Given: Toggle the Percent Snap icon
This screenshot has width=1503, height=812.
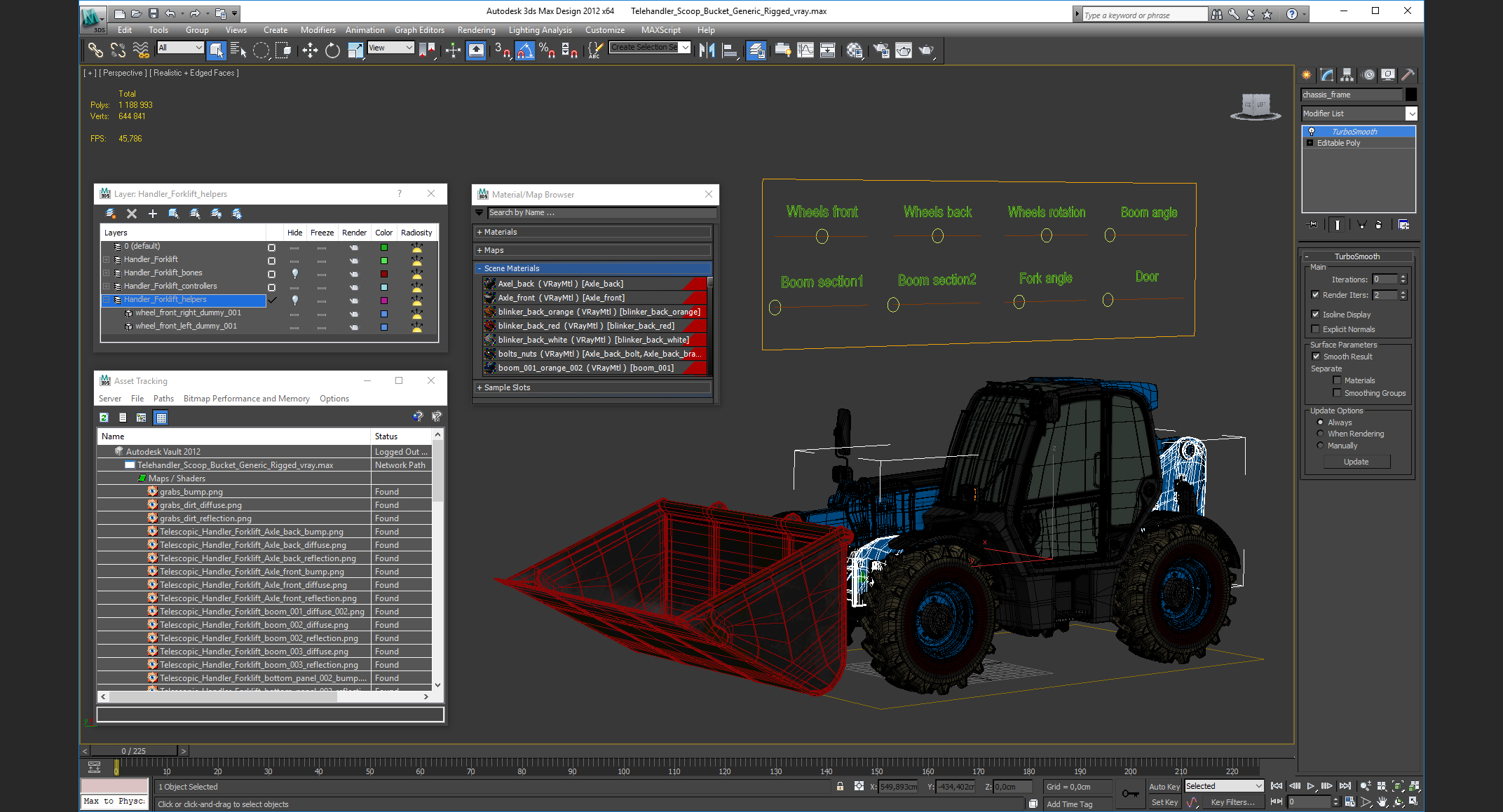Looking at the screenshot, I should tap(548, 50).
